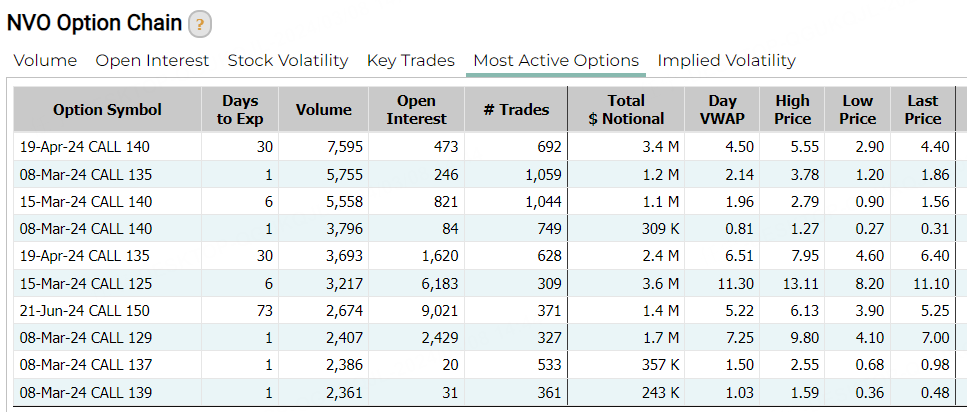Screen dimensions: 967x412
Task: Click notional value 3.4 M
Action: coord(660,147)
